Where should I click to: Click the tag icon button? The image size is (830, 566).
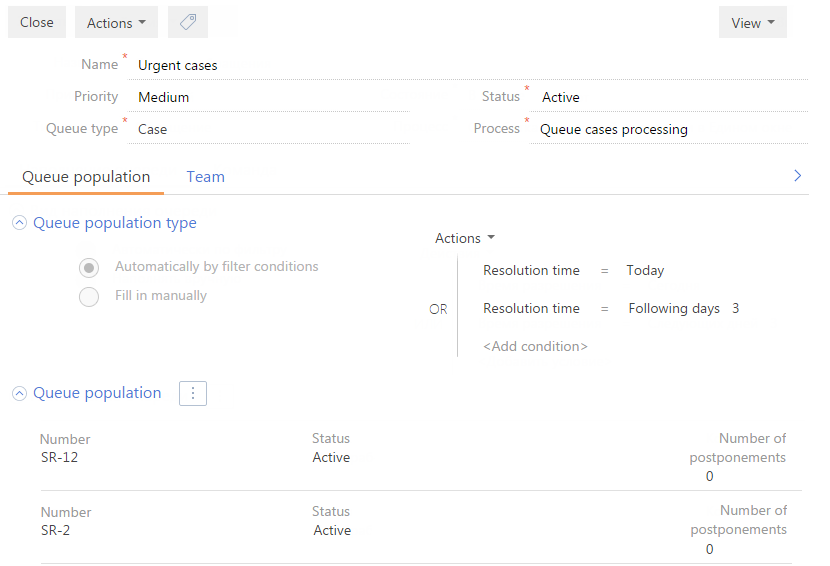click(188, 22)
